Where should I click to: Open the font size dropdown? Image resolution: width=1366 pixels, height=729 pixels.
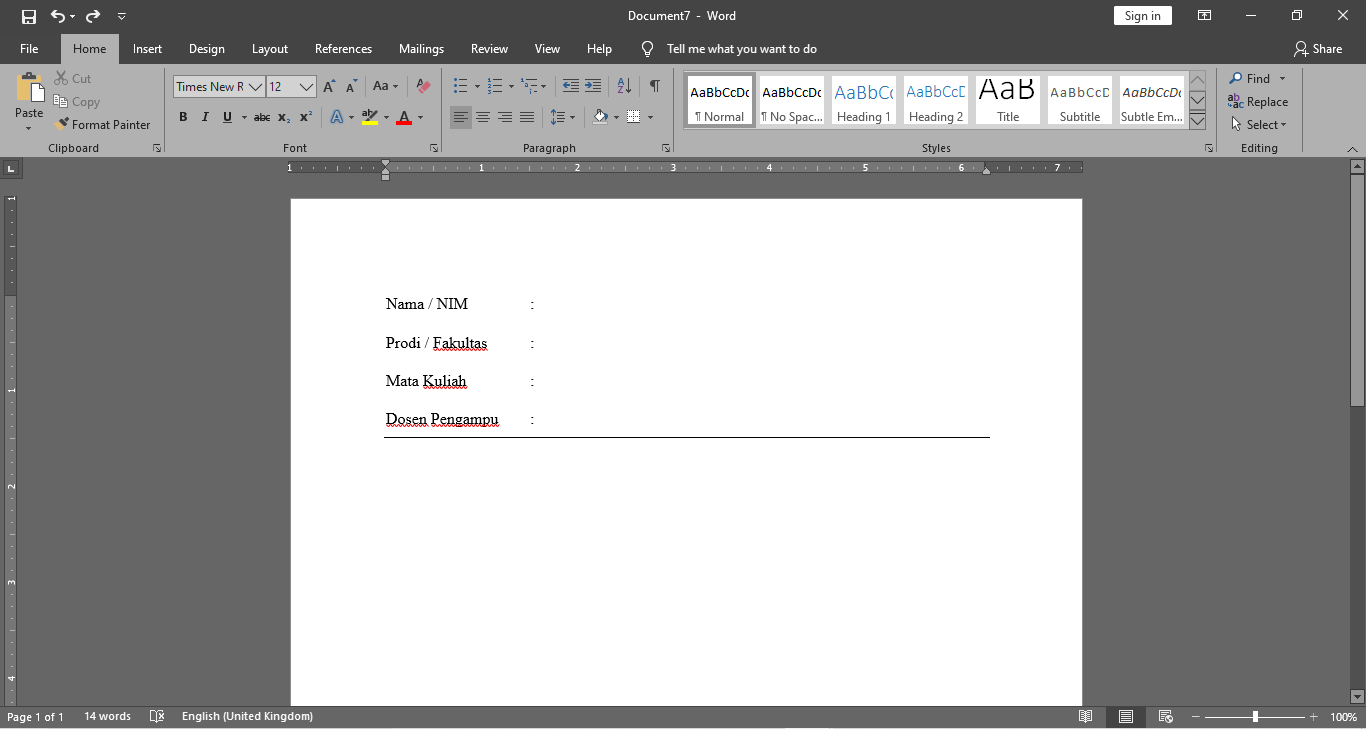coord(305,87)
